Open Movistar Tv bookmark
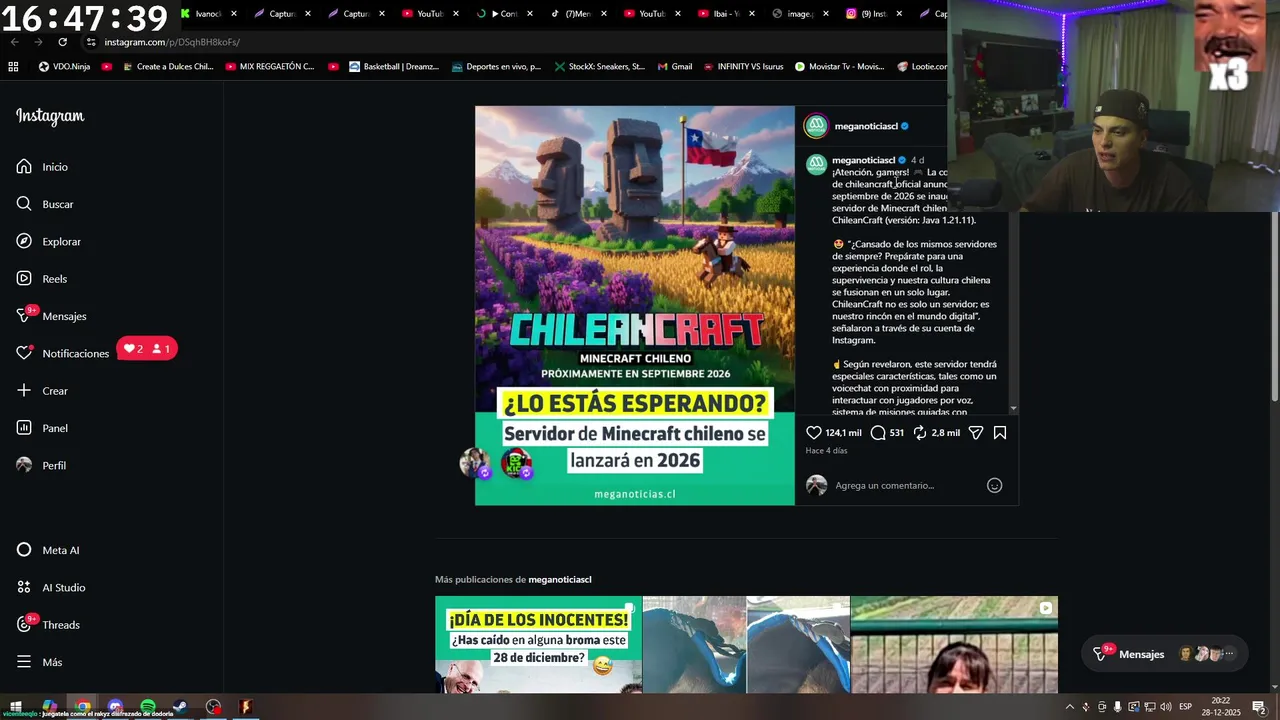The width and height of the screenshot is (1280, 720). click(839, 67)
